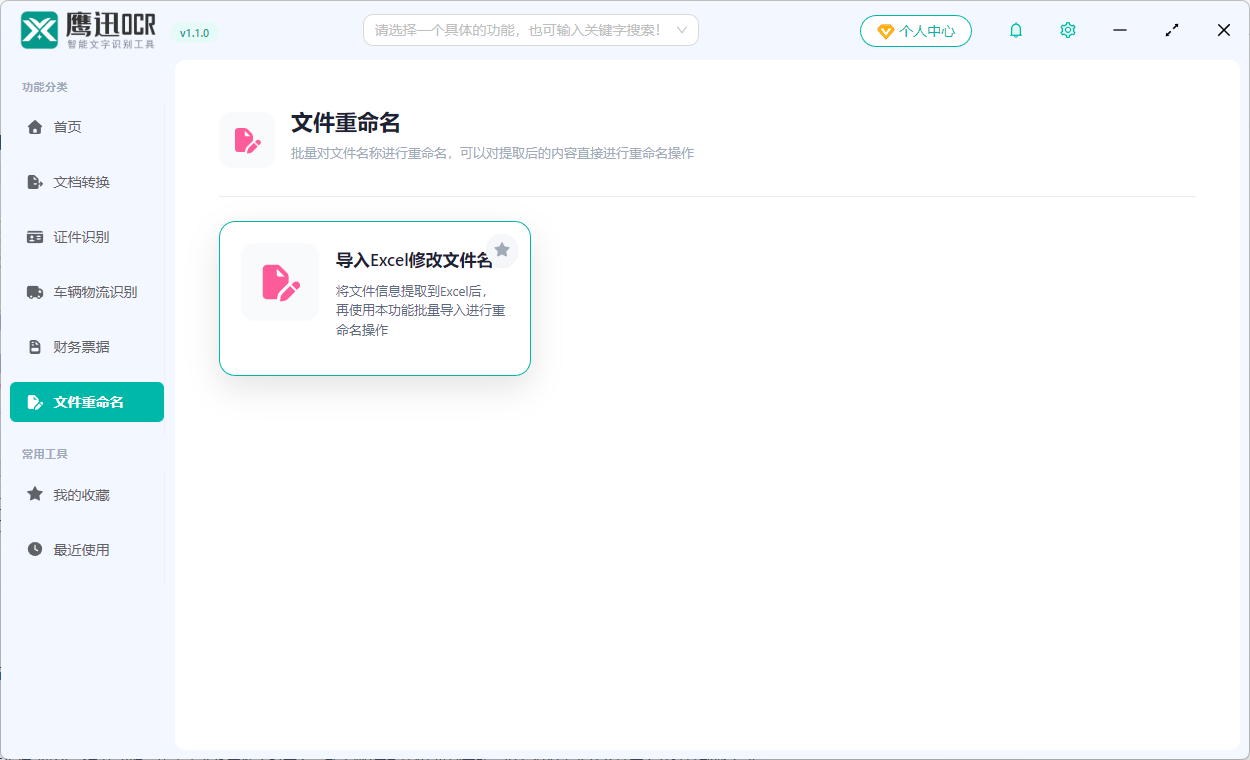This screenshot has width=1250, height=760.
Task: Launch 导入Excel修改文件名 feature card
Action: 374,298
